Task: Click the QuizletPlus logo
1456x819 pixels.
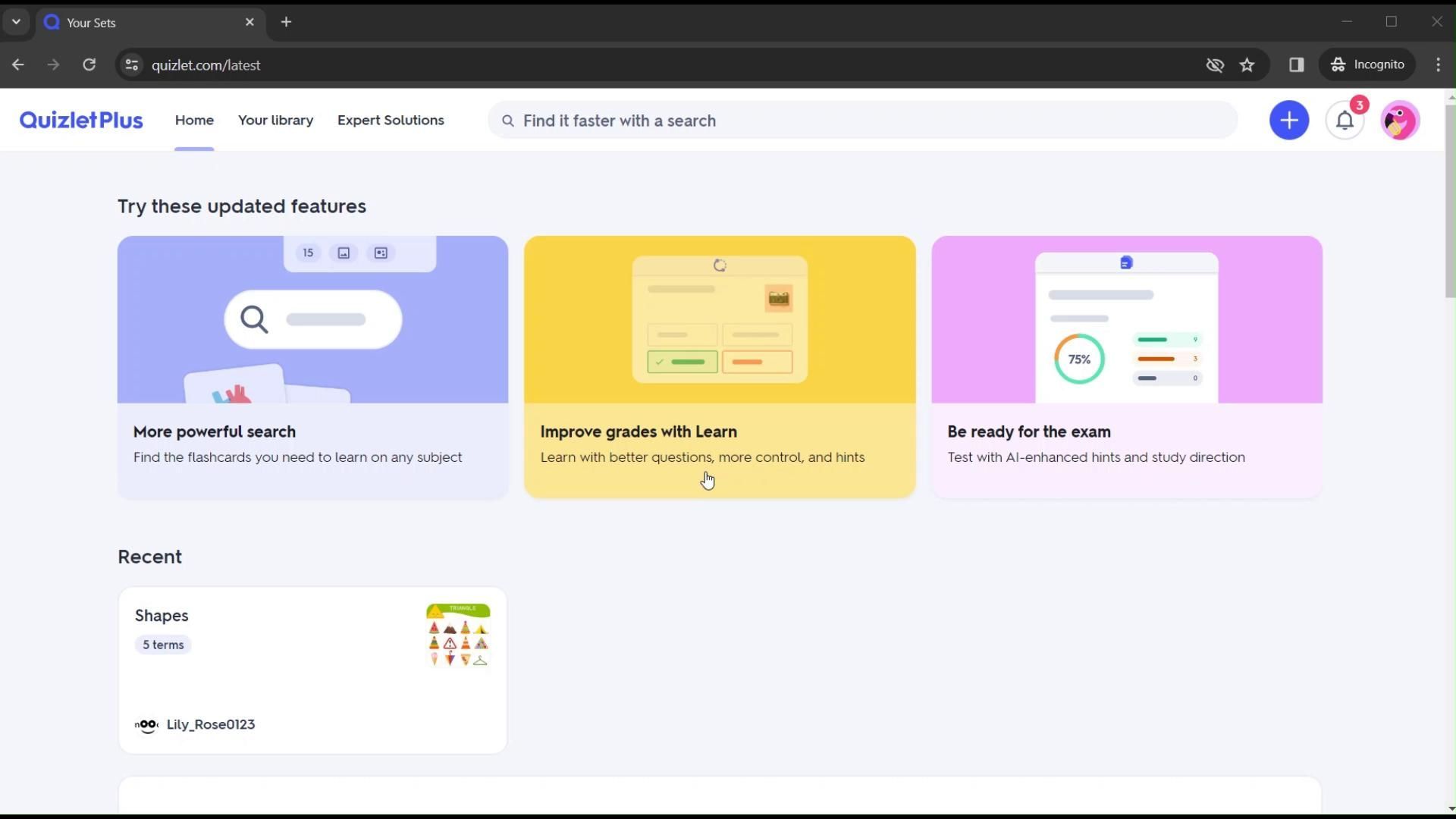Action: [x=81, y=121]
